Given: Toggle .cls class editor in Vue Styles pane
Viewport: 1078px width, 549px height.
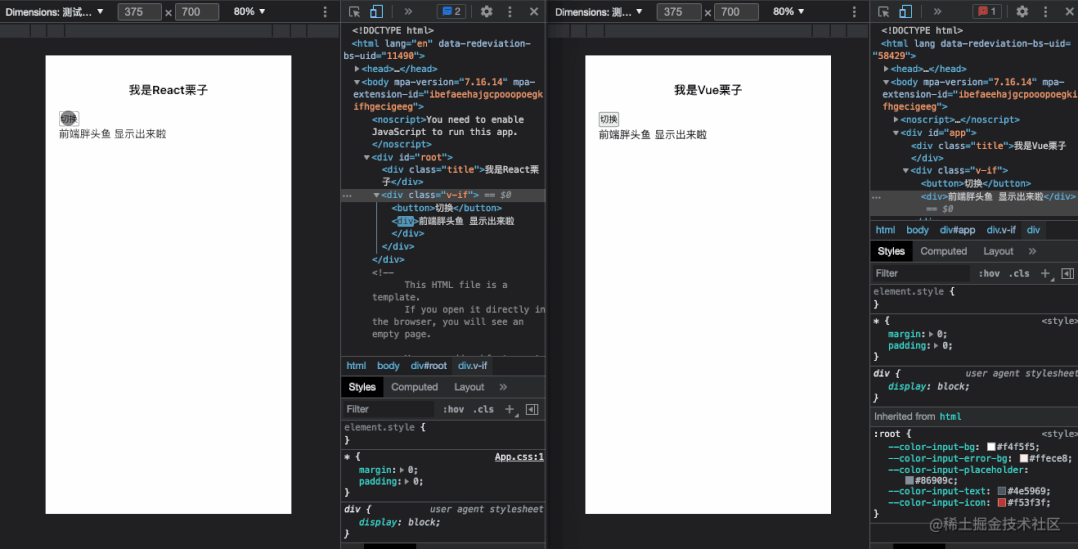Looking at the screenshot, I should [1019, 273].
